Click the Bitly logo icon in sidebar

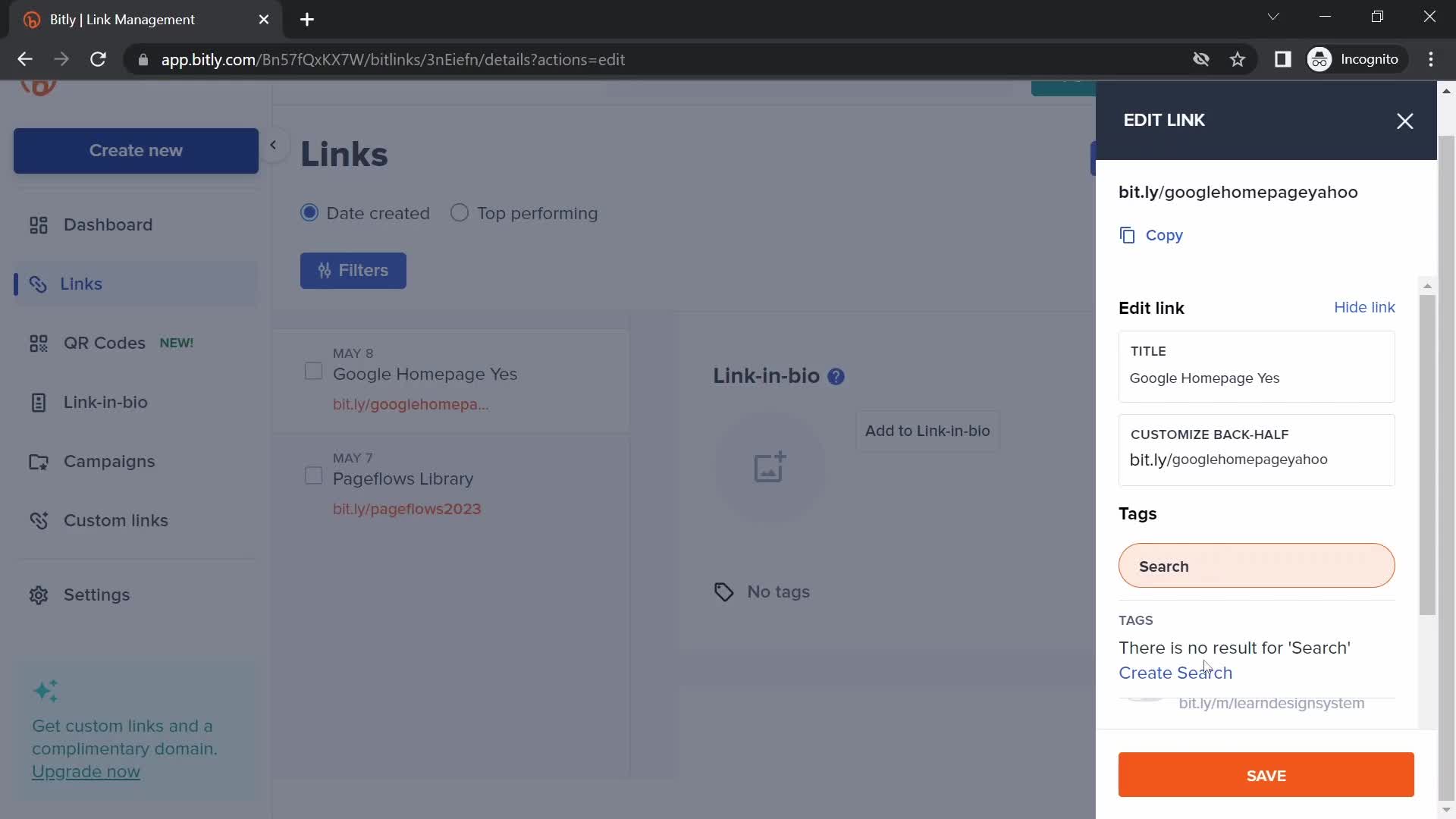(39, 85)
